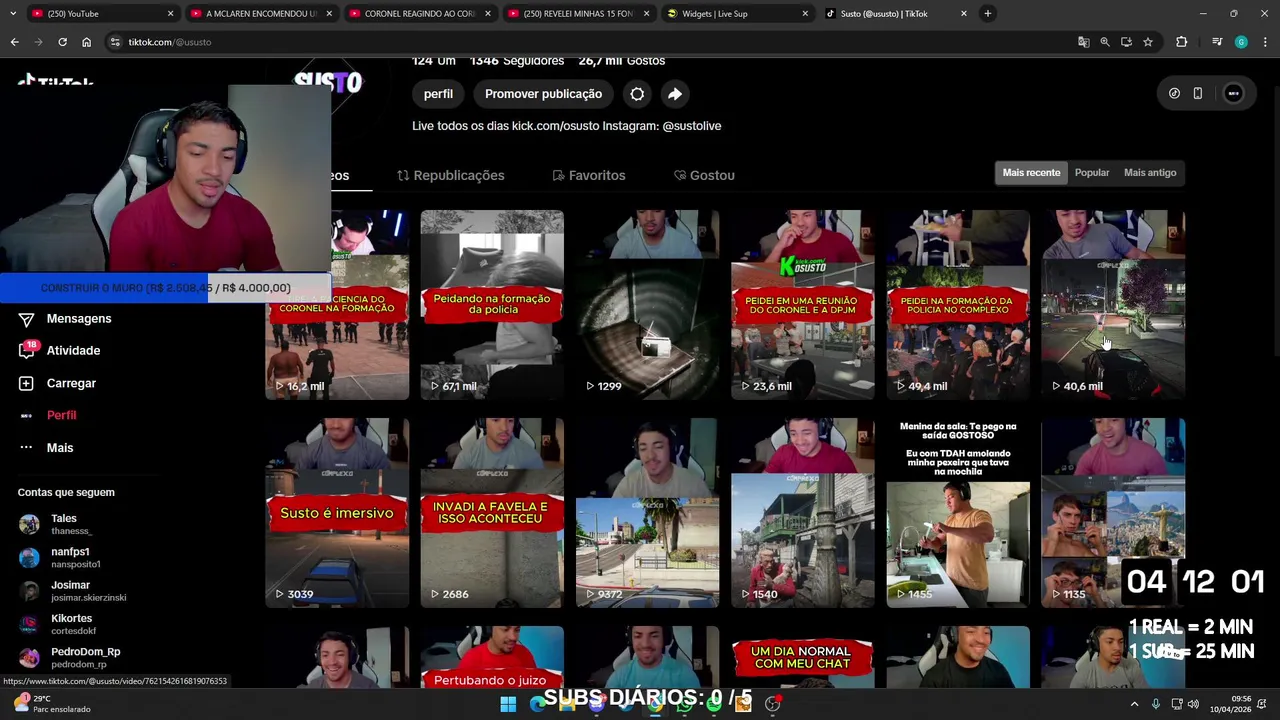1280x720 pixels.
Task: Open followed account Josimar
Action: point(72,591)
